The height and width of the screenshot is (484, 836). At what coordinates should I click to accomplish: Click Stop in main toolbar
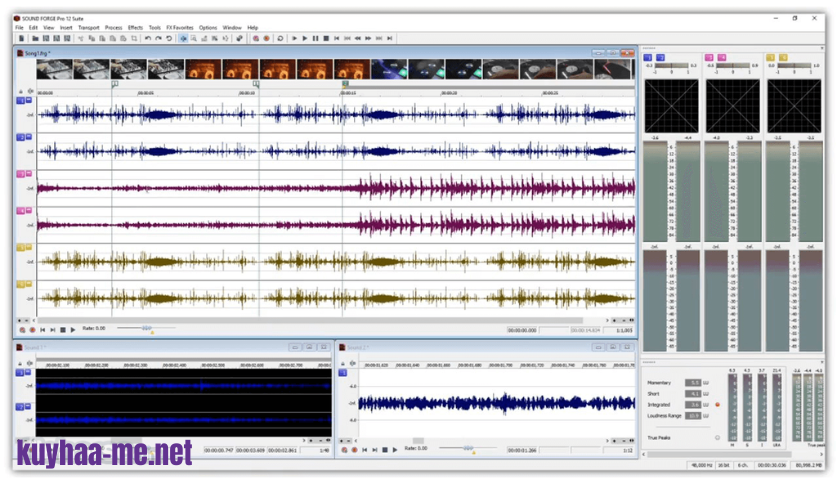pyautogui.click(x=326, y=38)
